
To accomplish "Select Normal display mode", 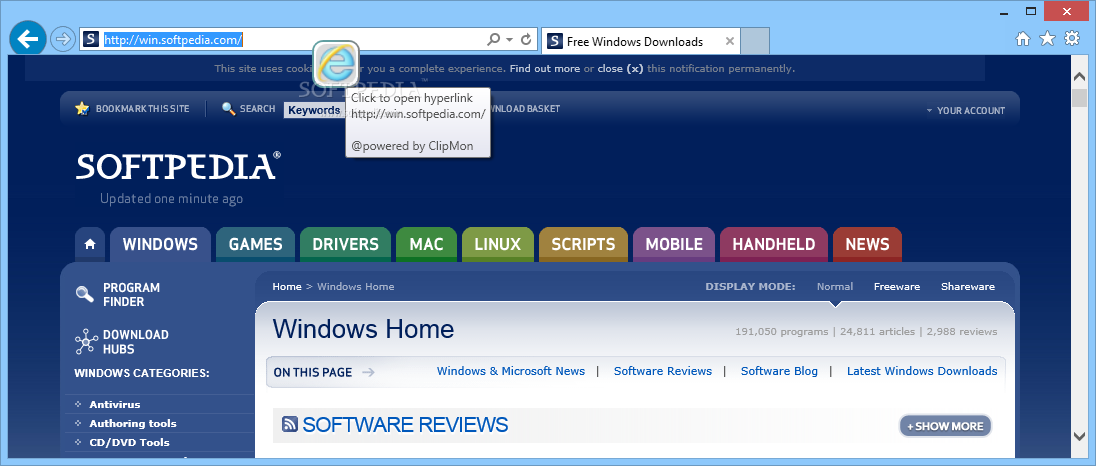I will [x=835, y=286].
